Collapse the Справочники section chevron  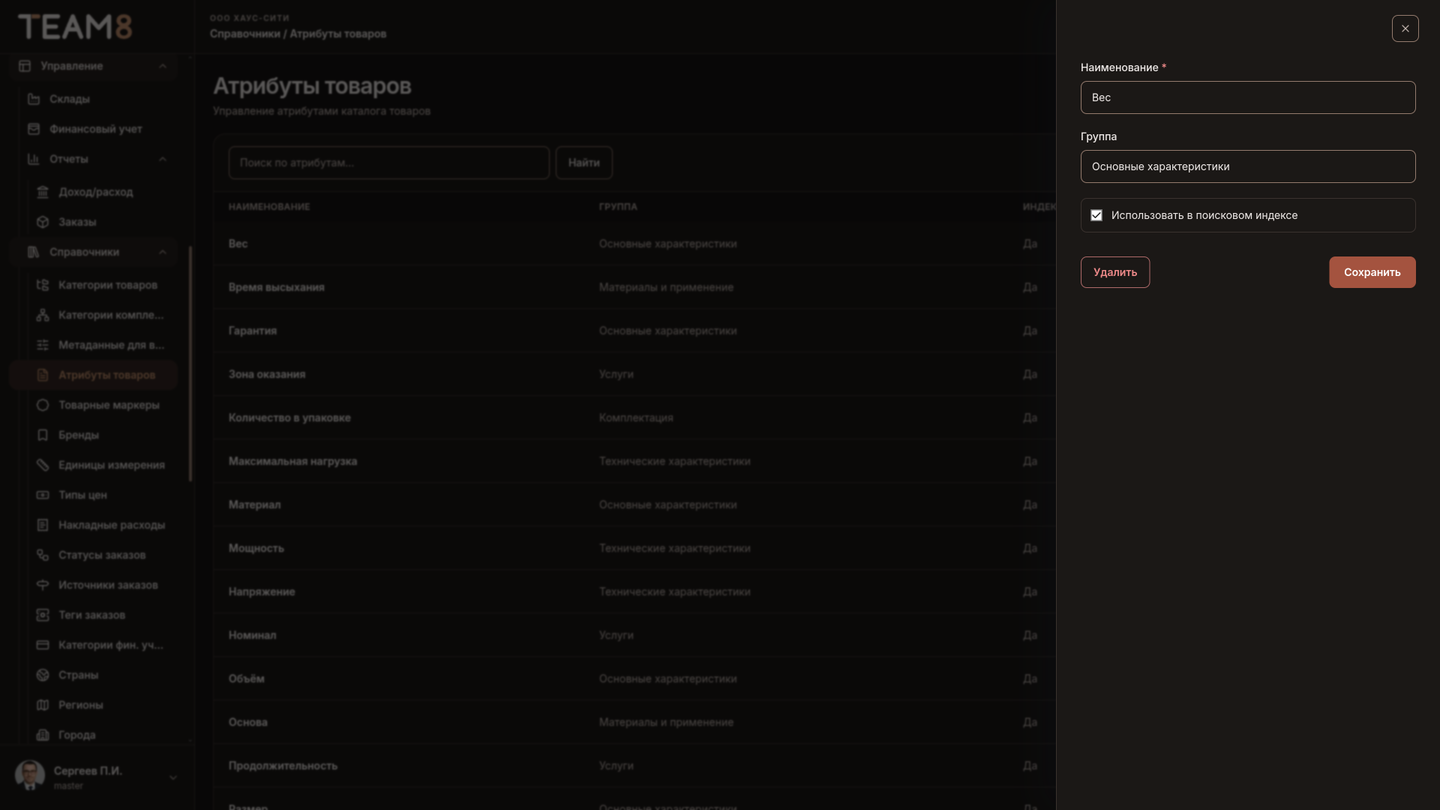[162, 252]
